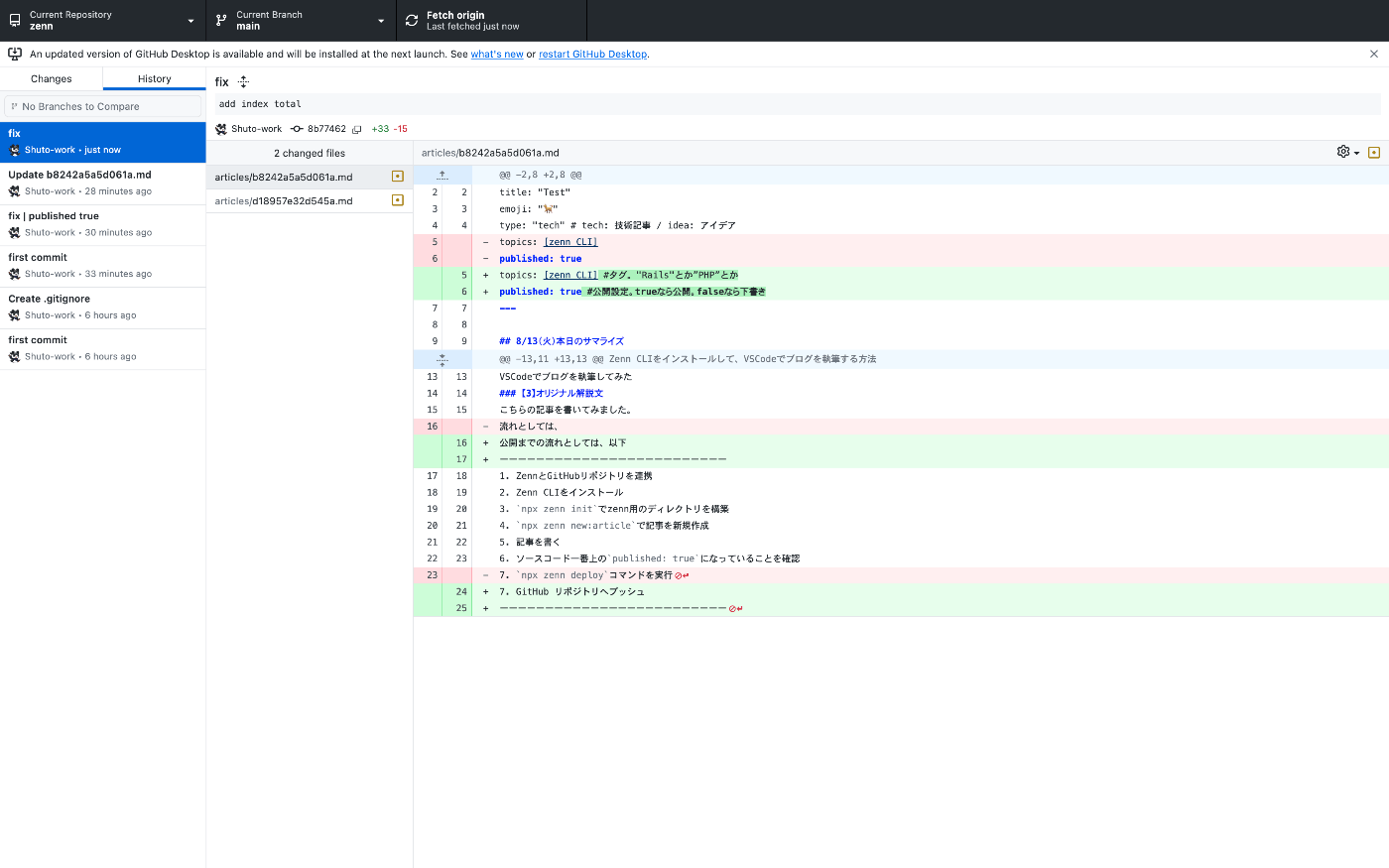Screen dimensions: 1389x868
Task: Select file articles/d18957e32d545a.md in the changed list
Action: click(x=310, y=200)
